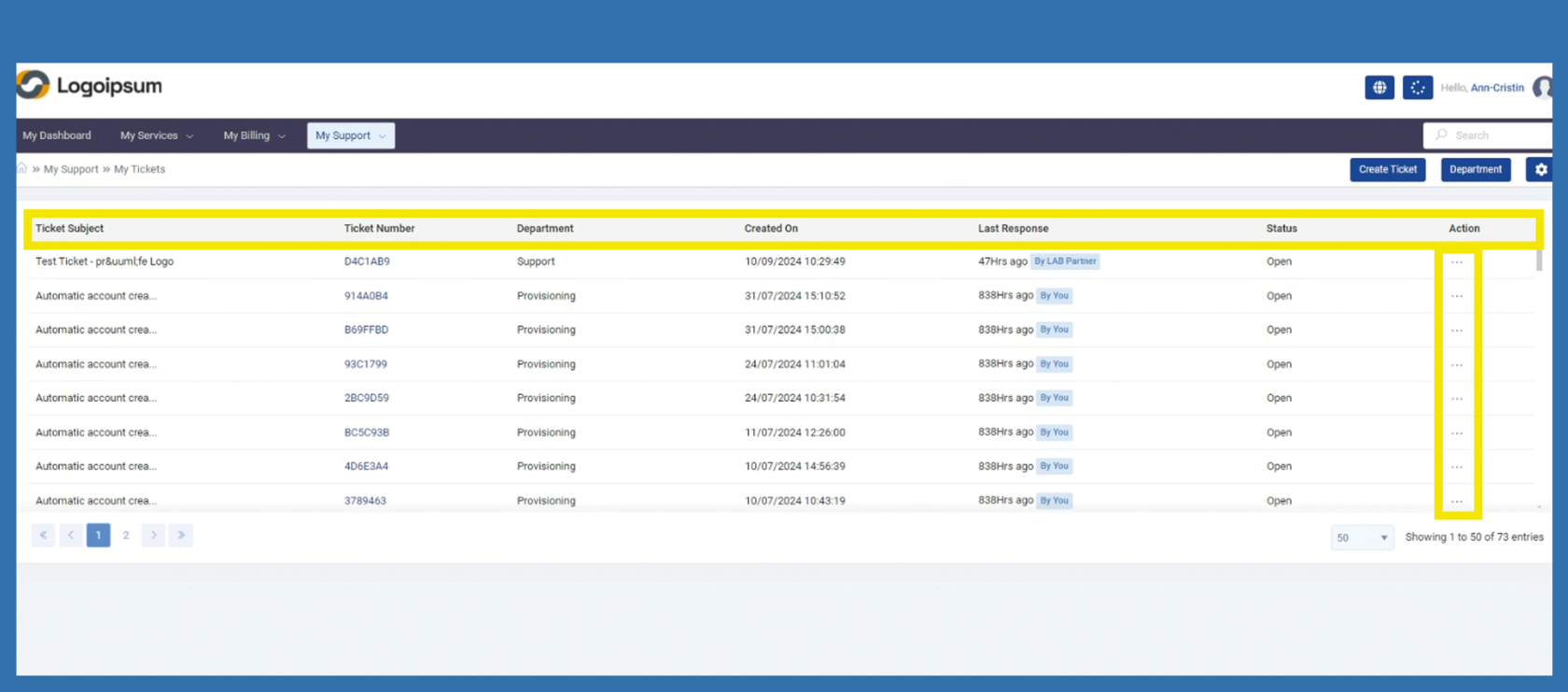Expand the My Billing menu
The height and width of the screenshot is (692, 1568).
254,135
